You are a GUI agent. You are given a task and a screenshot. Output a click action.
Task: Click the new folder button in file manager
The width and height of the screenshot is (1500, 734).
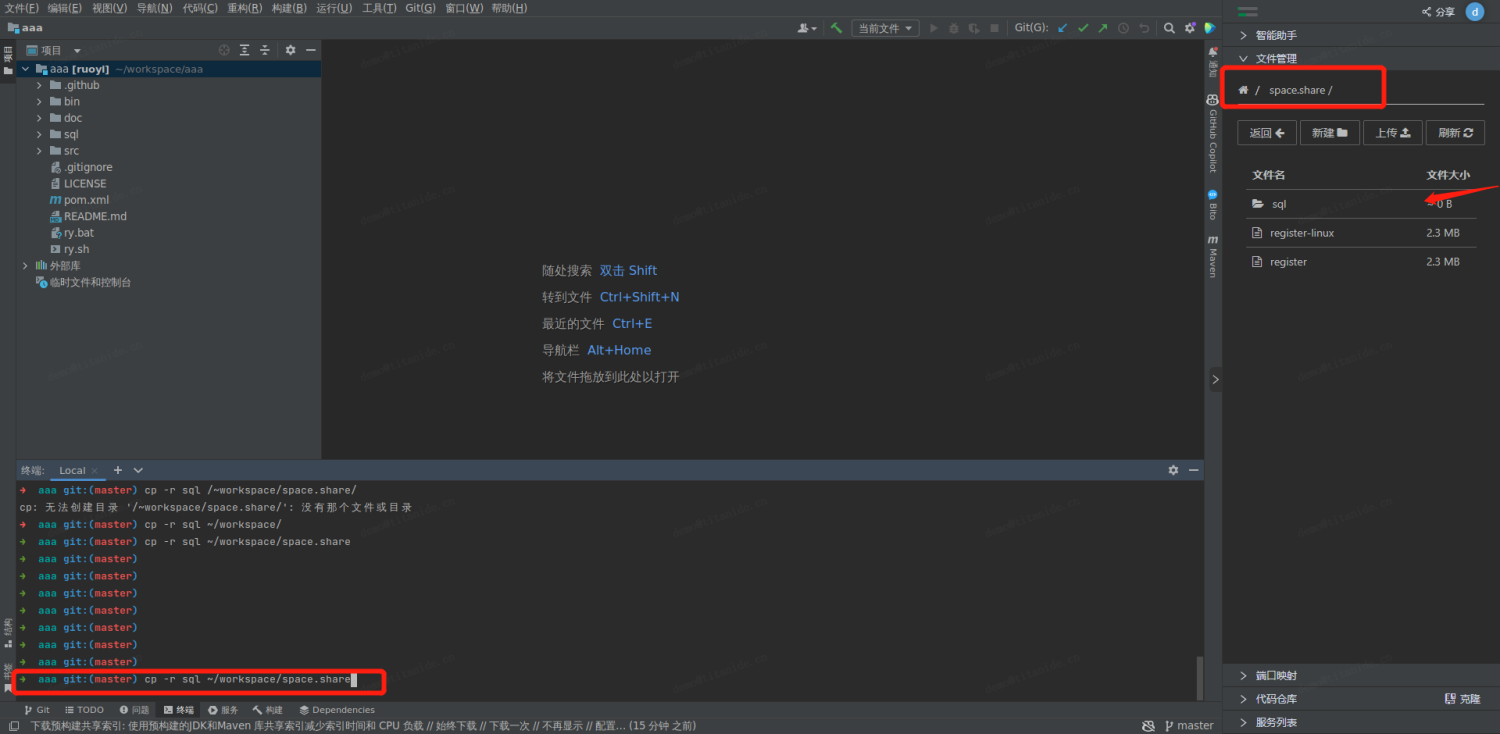(1330, 133)
